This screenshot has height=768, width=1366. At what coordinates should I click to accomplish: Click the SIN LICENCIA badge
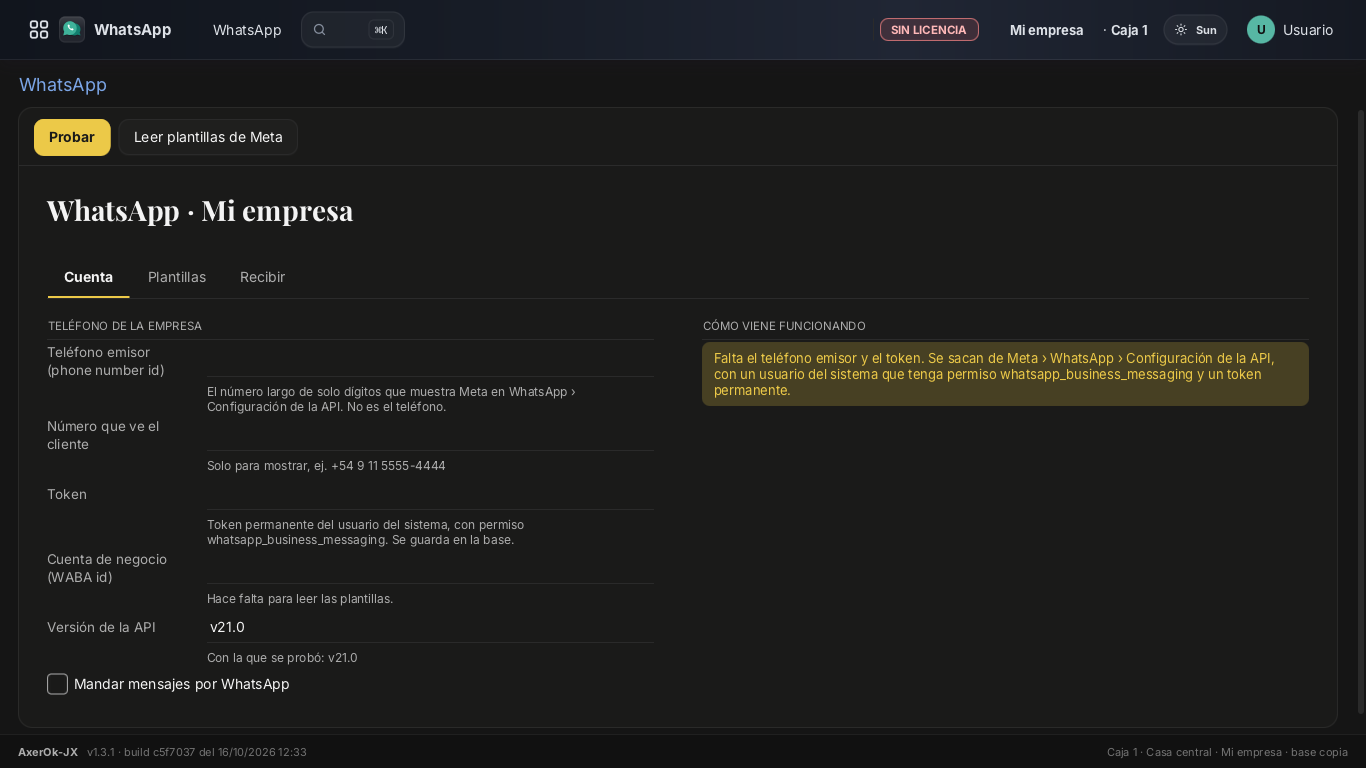click(929, 30)
